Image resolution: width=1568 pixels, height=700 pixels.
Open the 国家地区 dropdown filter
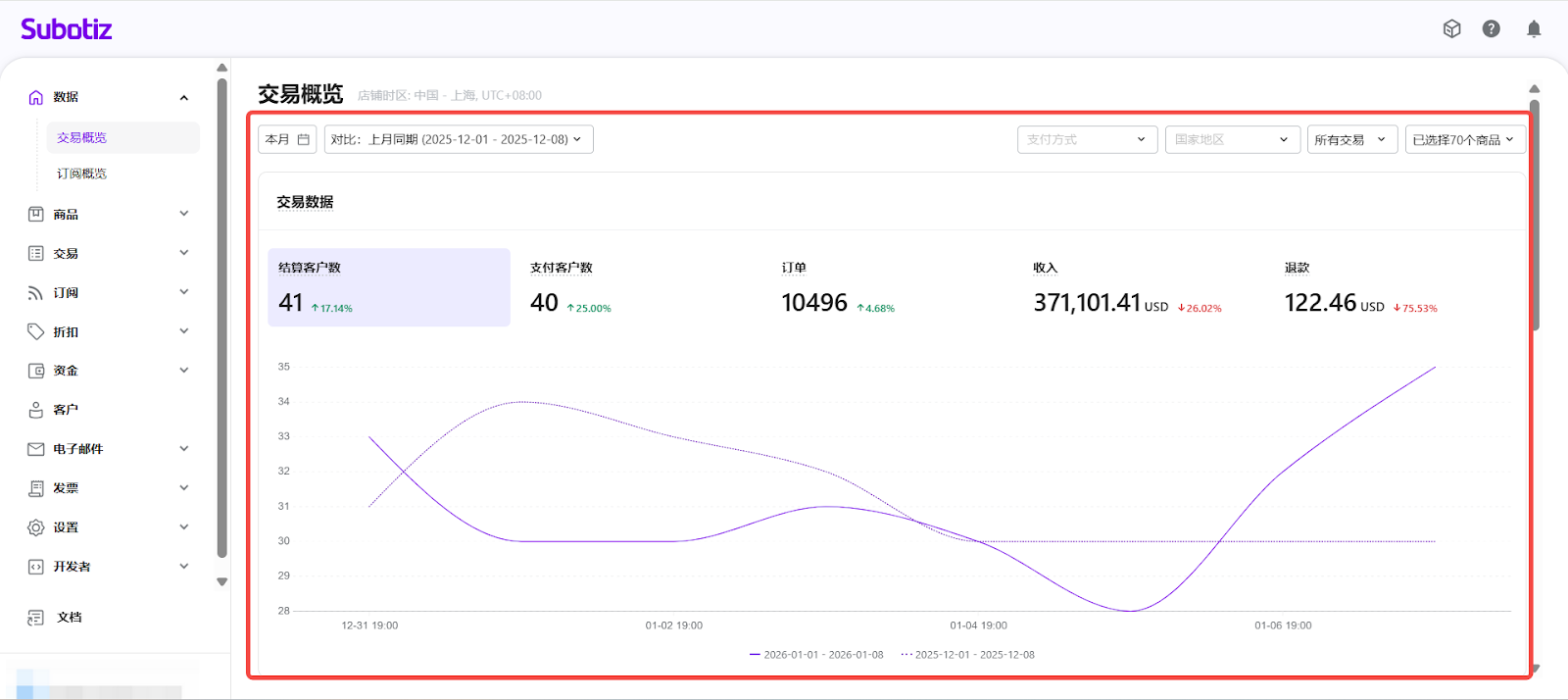click(1232, 139)
